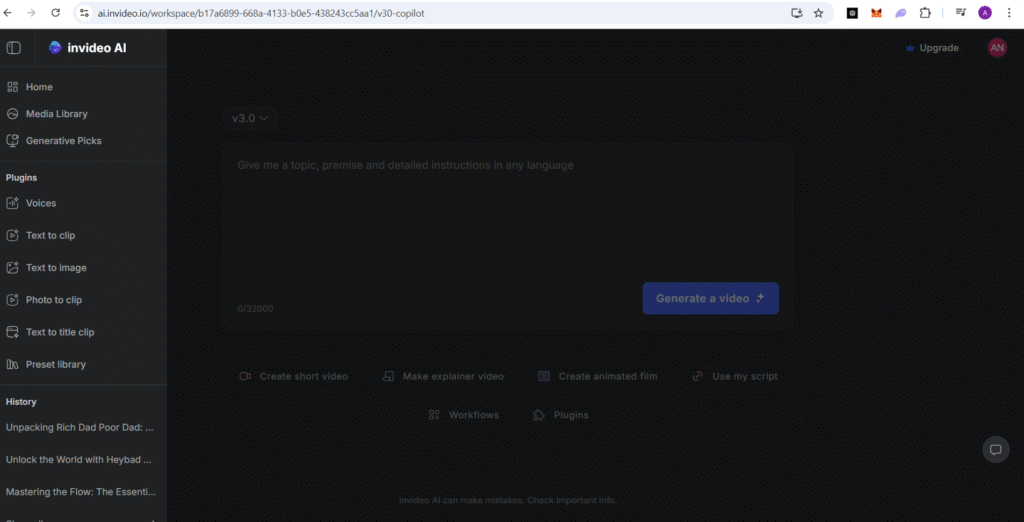View site information icon in address bar

[x=84, y=13]
